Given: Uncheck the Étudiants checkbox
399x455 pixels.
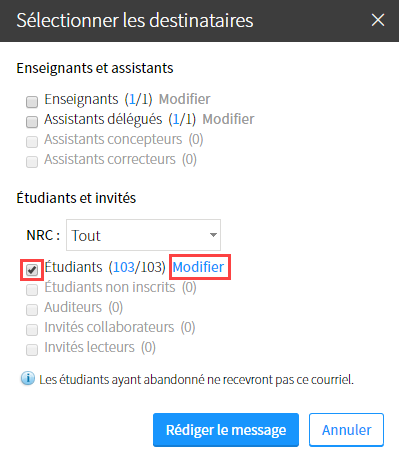Looking at the screenshot, I should point(32,270).
